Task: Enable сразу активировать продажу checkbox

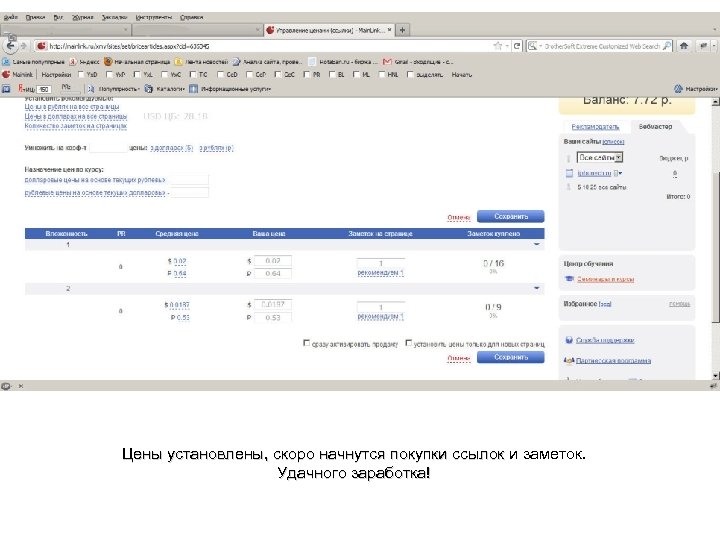Action: click(307, 343)
